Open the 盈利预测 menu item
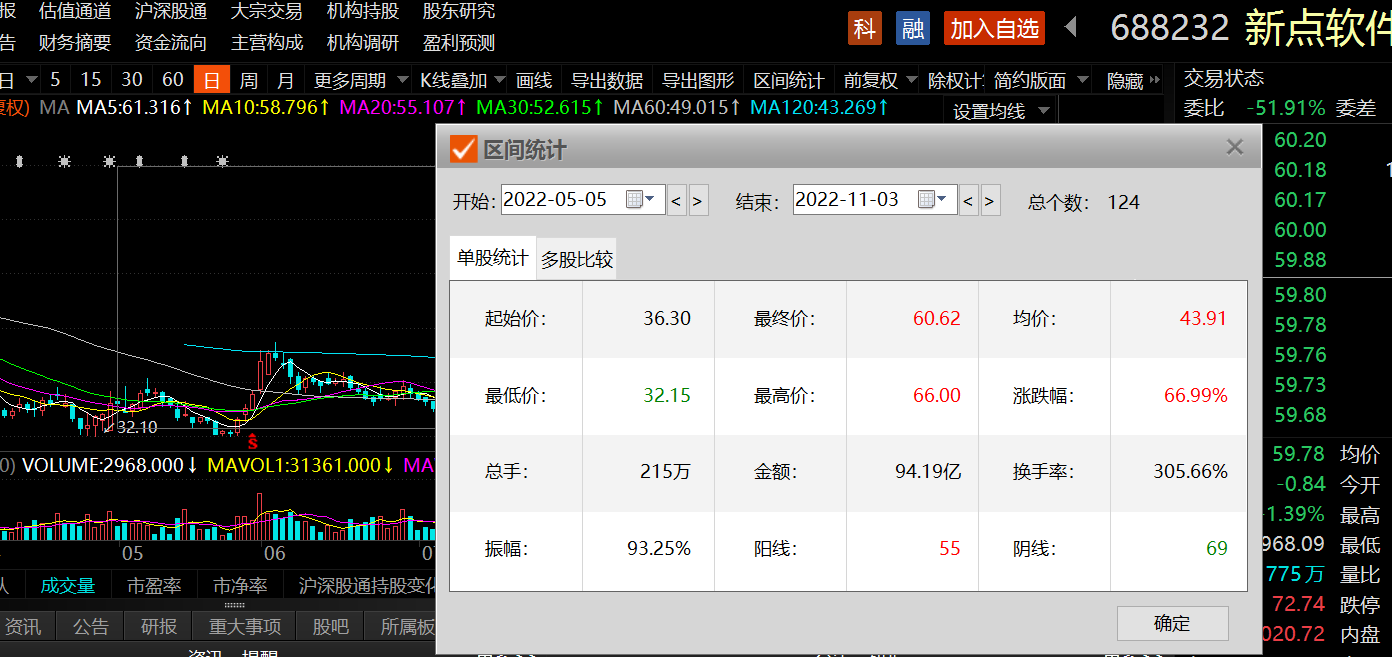This screenshot has width=1392, height=657. point(459,42)
